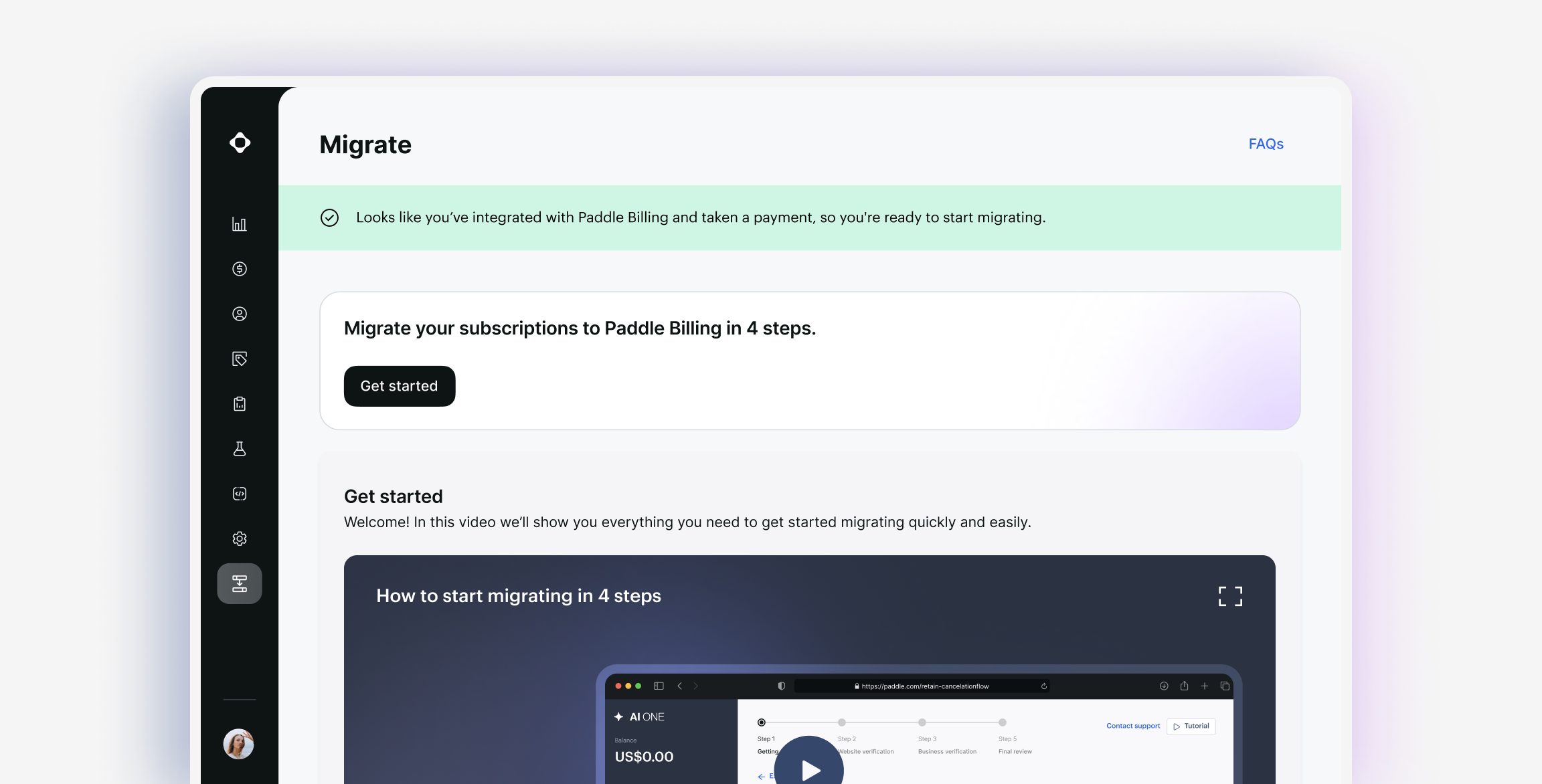Select the Step 1 progress marker in video preview

761,722
